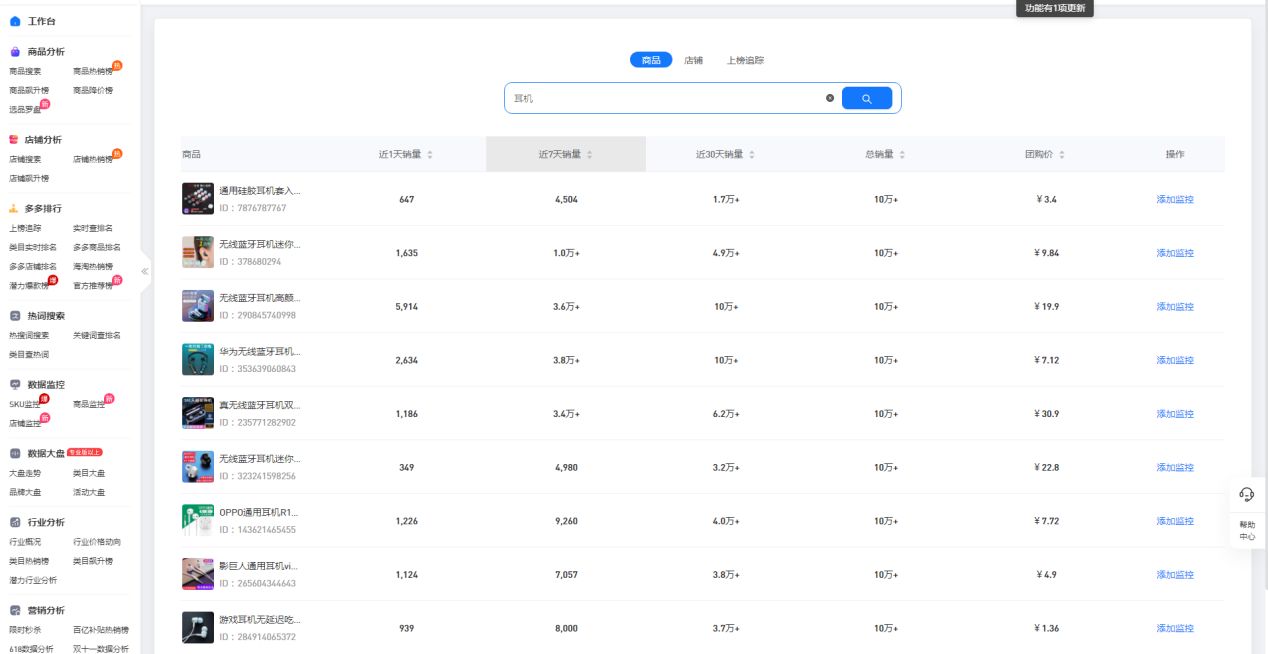The width and height of the screenshot is (1268, 654).
Task: Open 选品罗盘 in the sidebar
Action: [x=25, y=109]
